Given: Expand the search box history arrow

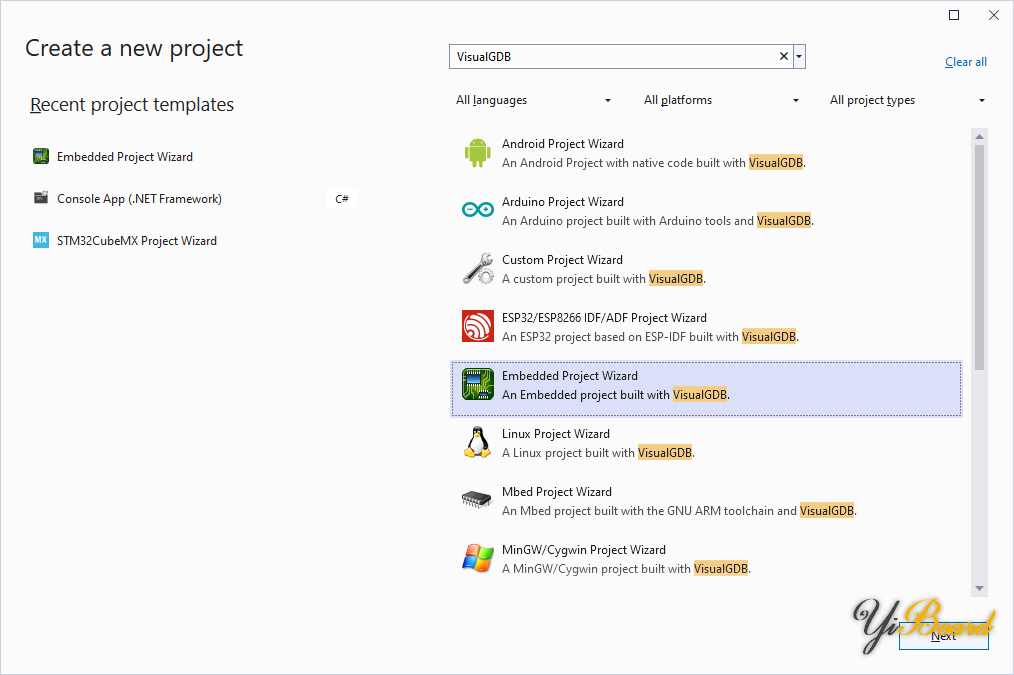Looking at the screenshot, I should point(799,57).
